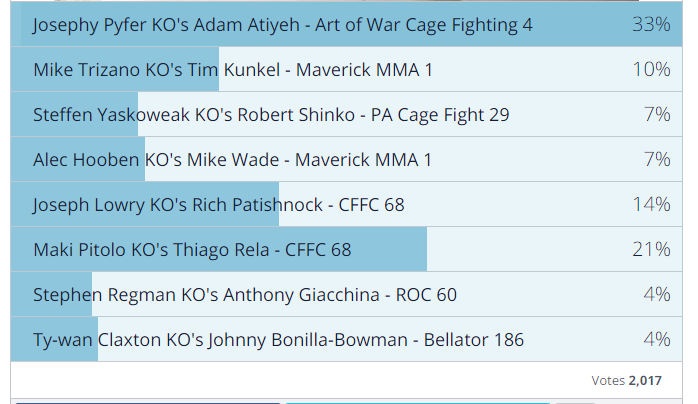
Task: Click the 7% value beside Alec Hooben
Action: (x=657, y=159)
